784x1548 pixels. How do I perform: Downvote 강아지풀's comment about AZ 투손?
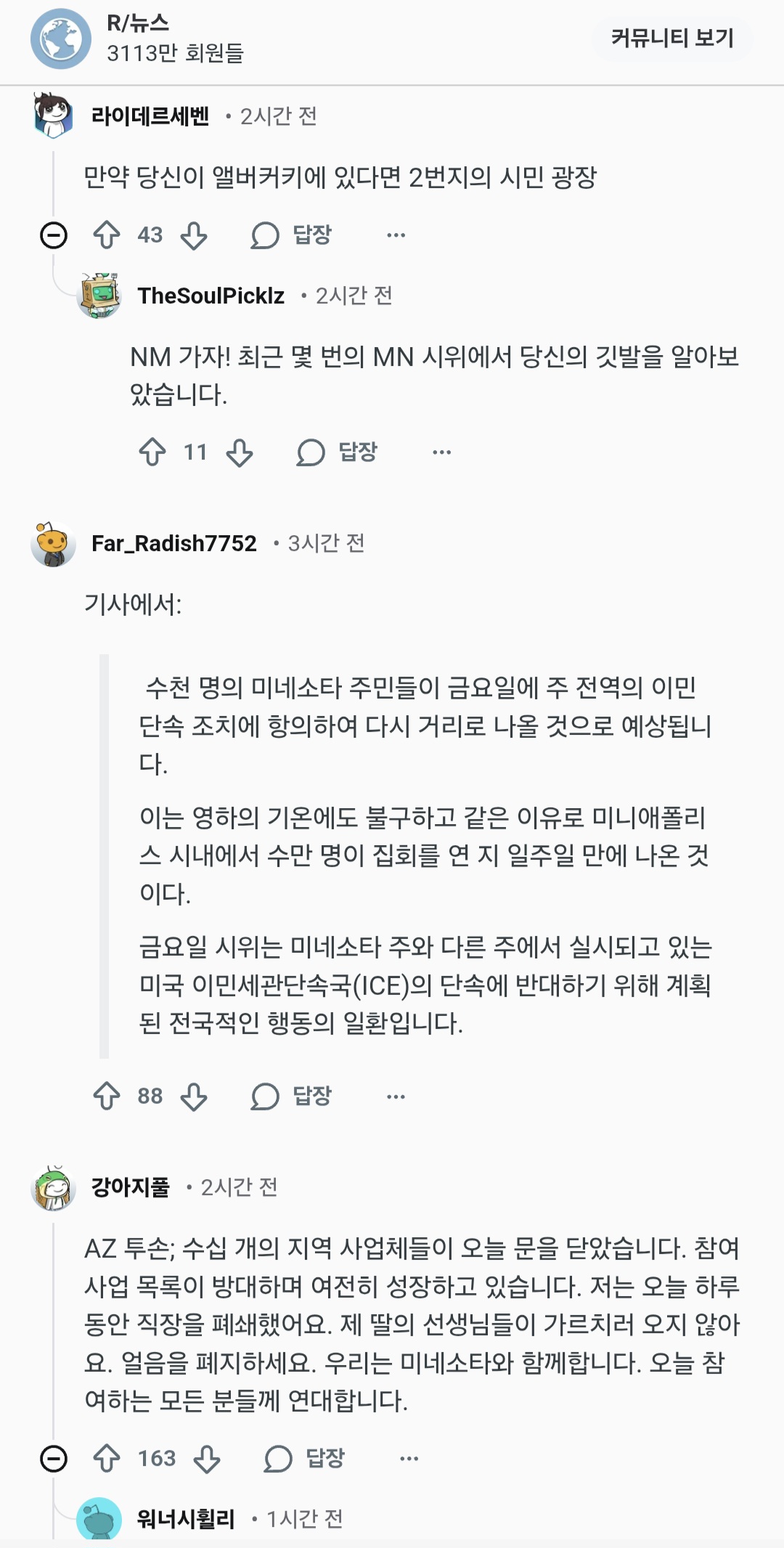click(207, 1459)
